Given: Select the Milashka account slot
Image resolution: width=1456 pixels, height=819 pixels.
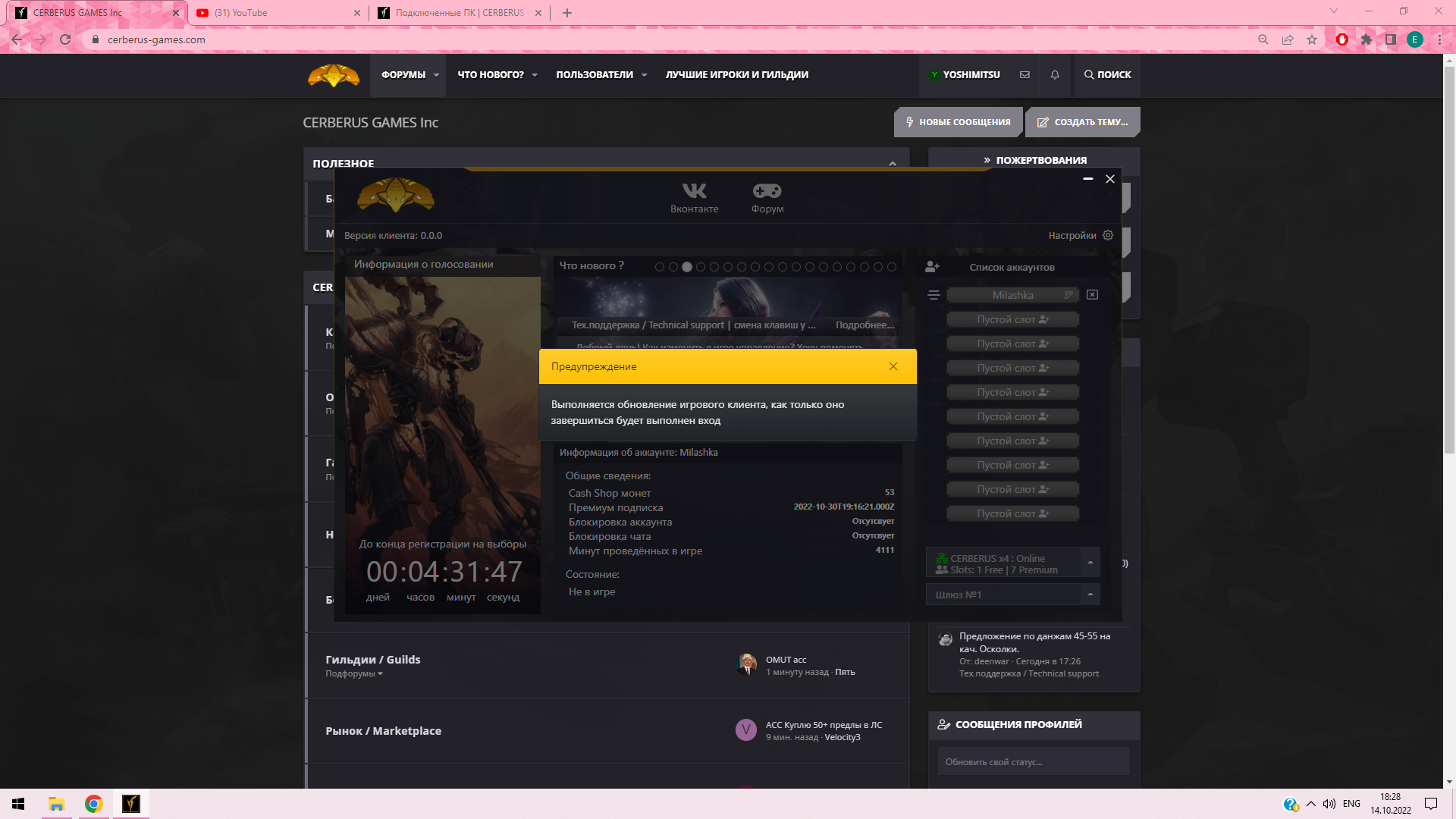Looking at the screenshot, I should [1012, 295].
